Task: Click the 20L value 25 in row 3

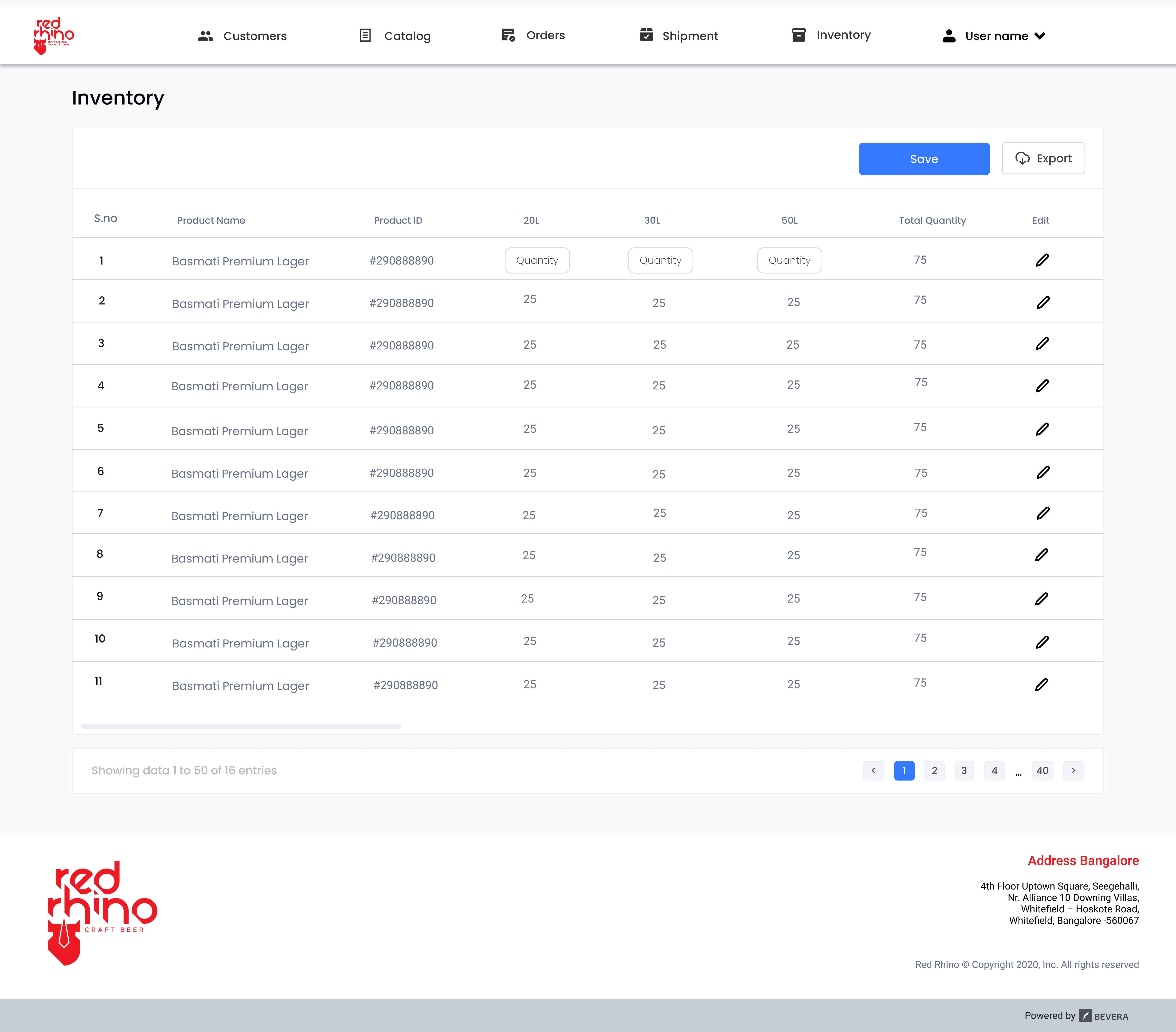Action: pos(530,345)
